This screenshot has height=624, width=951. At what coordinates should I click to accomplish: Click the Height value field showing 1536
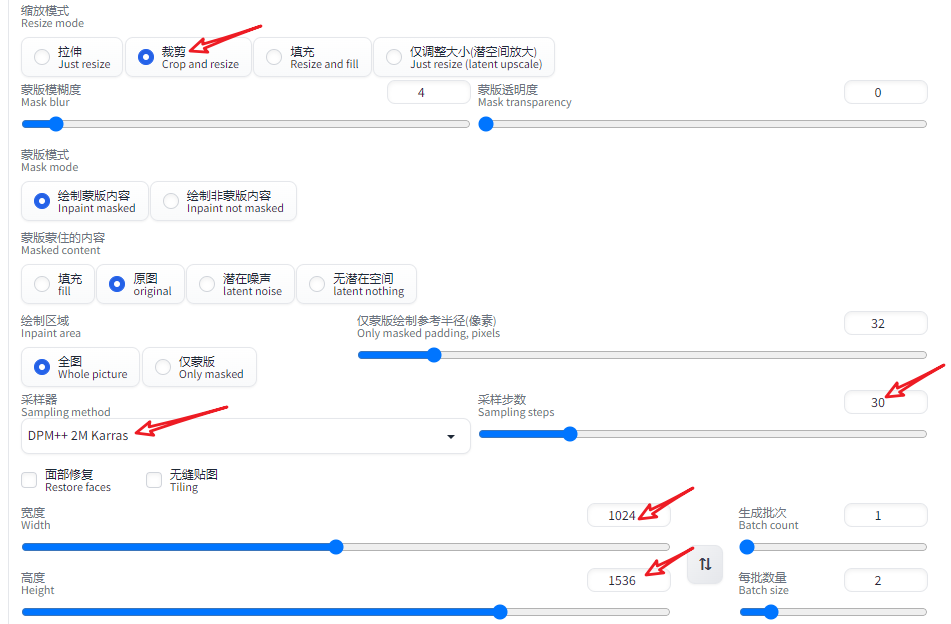[629, 580]
